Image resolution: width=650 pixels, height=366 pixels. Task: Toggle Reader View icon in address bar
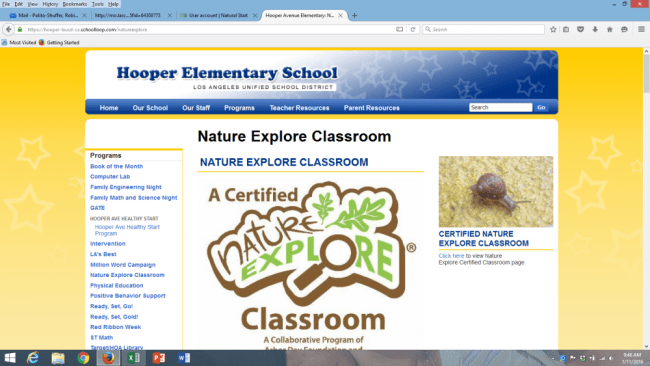point(400,29)
